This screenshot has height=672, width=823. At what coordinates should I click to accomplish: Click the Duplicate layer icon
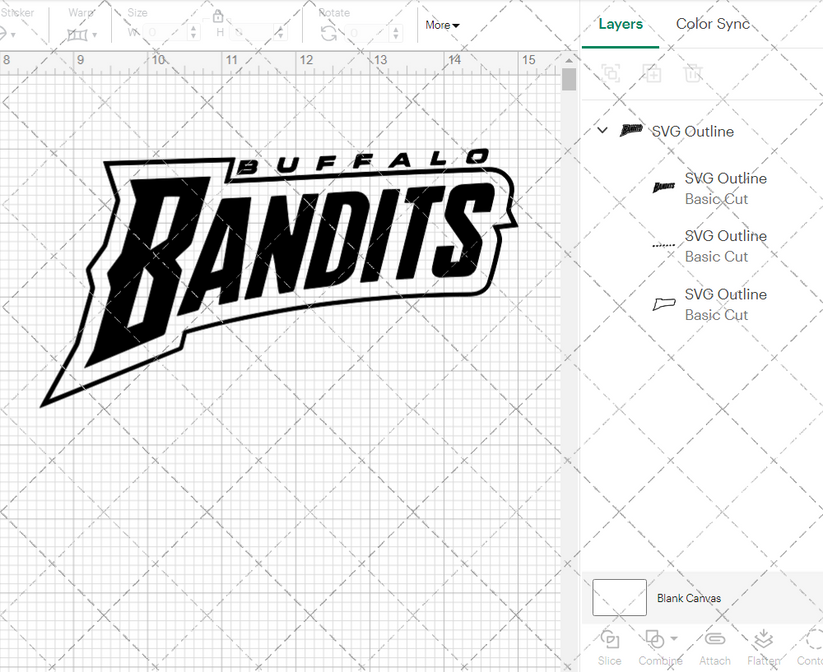pos(653,74)
